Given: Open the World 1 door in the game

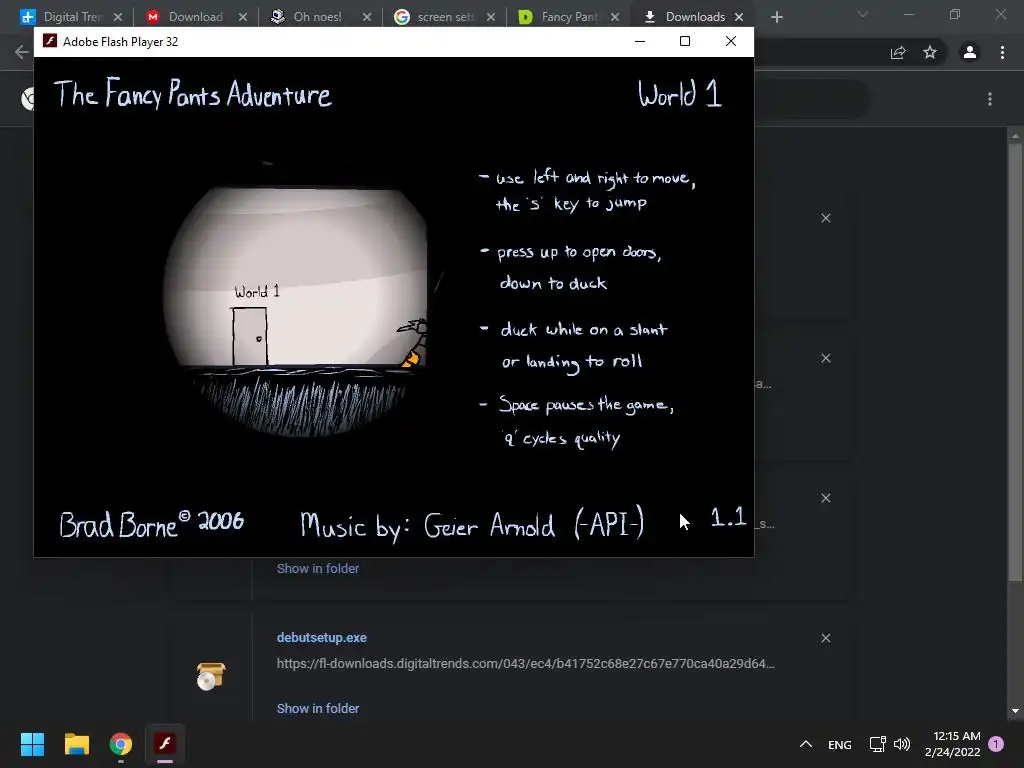Looking at the screenshot, I should coord(250,336).
